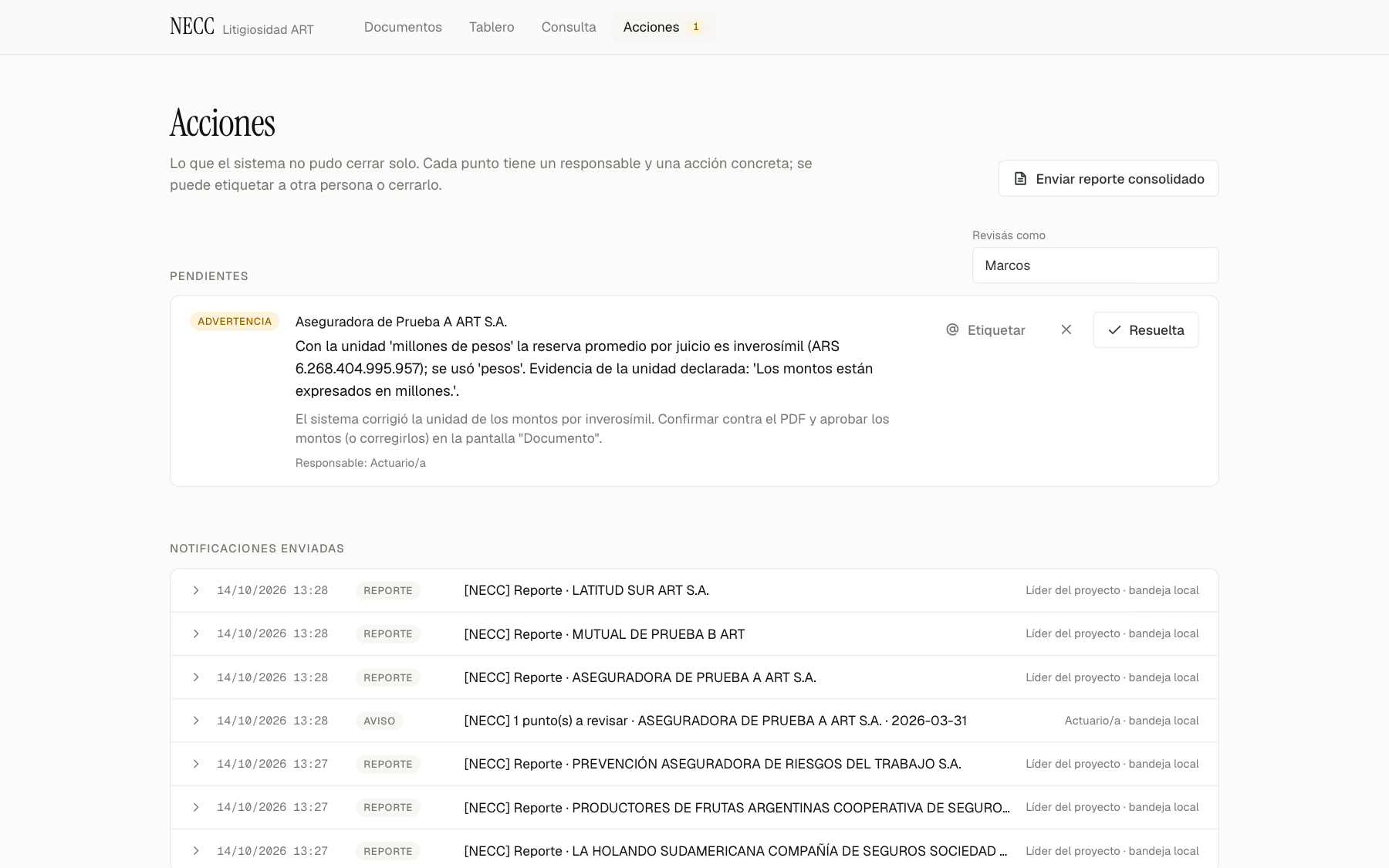Expand the Reporte ASEGURADORA DE PRUEBA A row
This screenshot has height=868, width=1389.
point(694,677)
